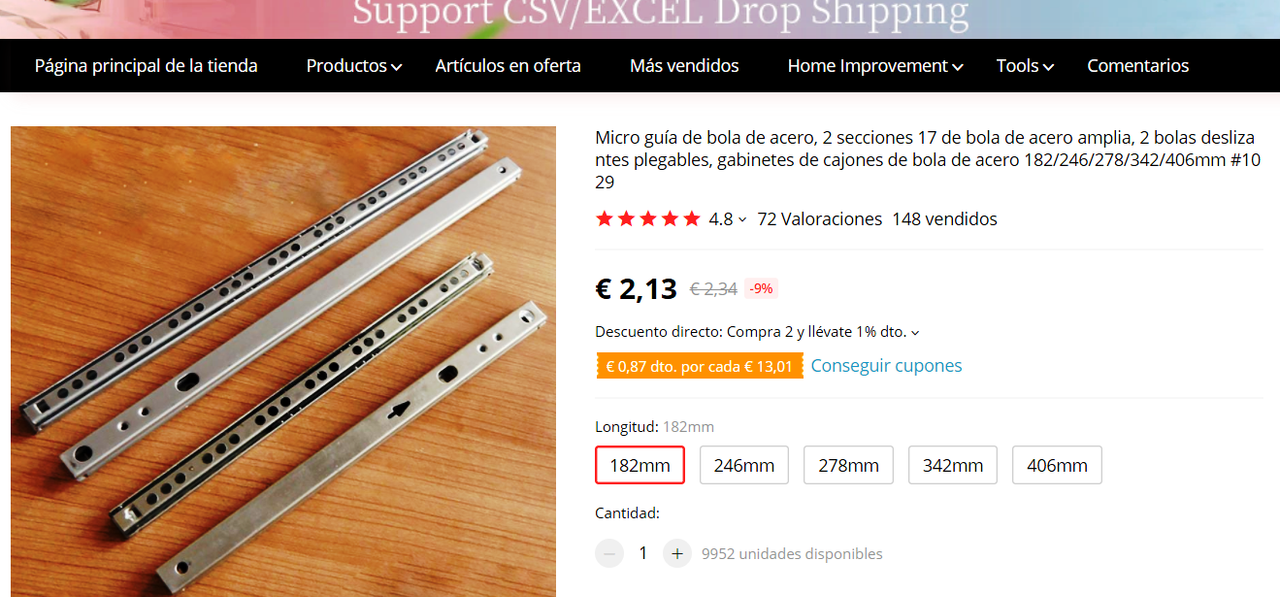
Task: Go to Página principal de la tienda
Action: click(x=146, y=66)
